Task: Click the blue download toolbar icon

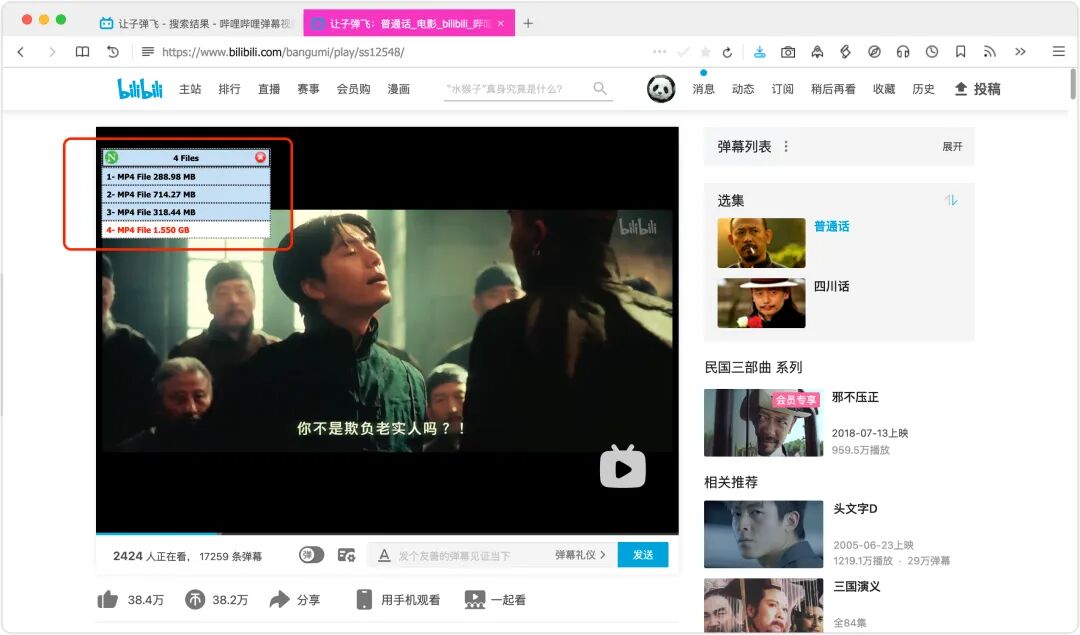Action: tap(759, 52)
